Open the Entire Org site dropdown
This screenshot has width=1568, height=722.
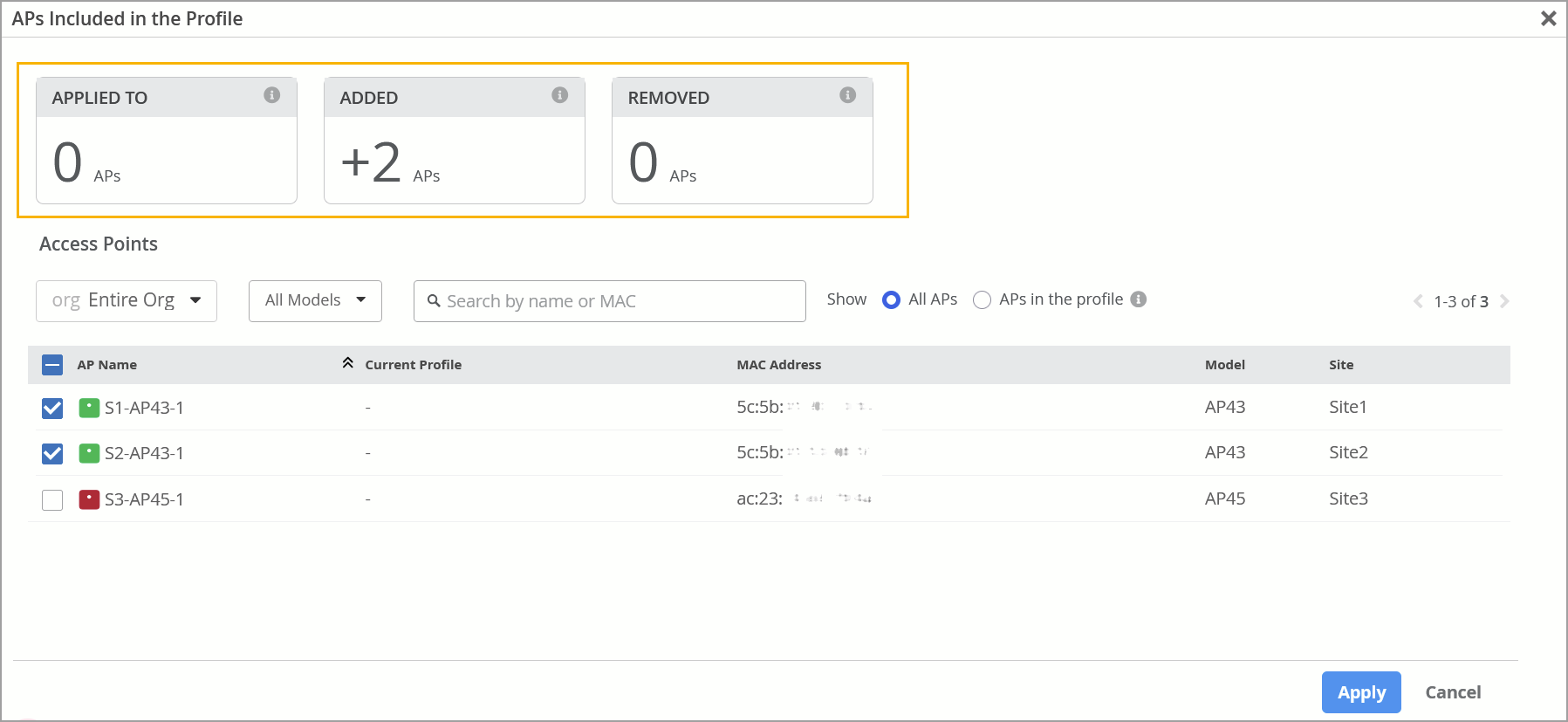pos(127,300)
